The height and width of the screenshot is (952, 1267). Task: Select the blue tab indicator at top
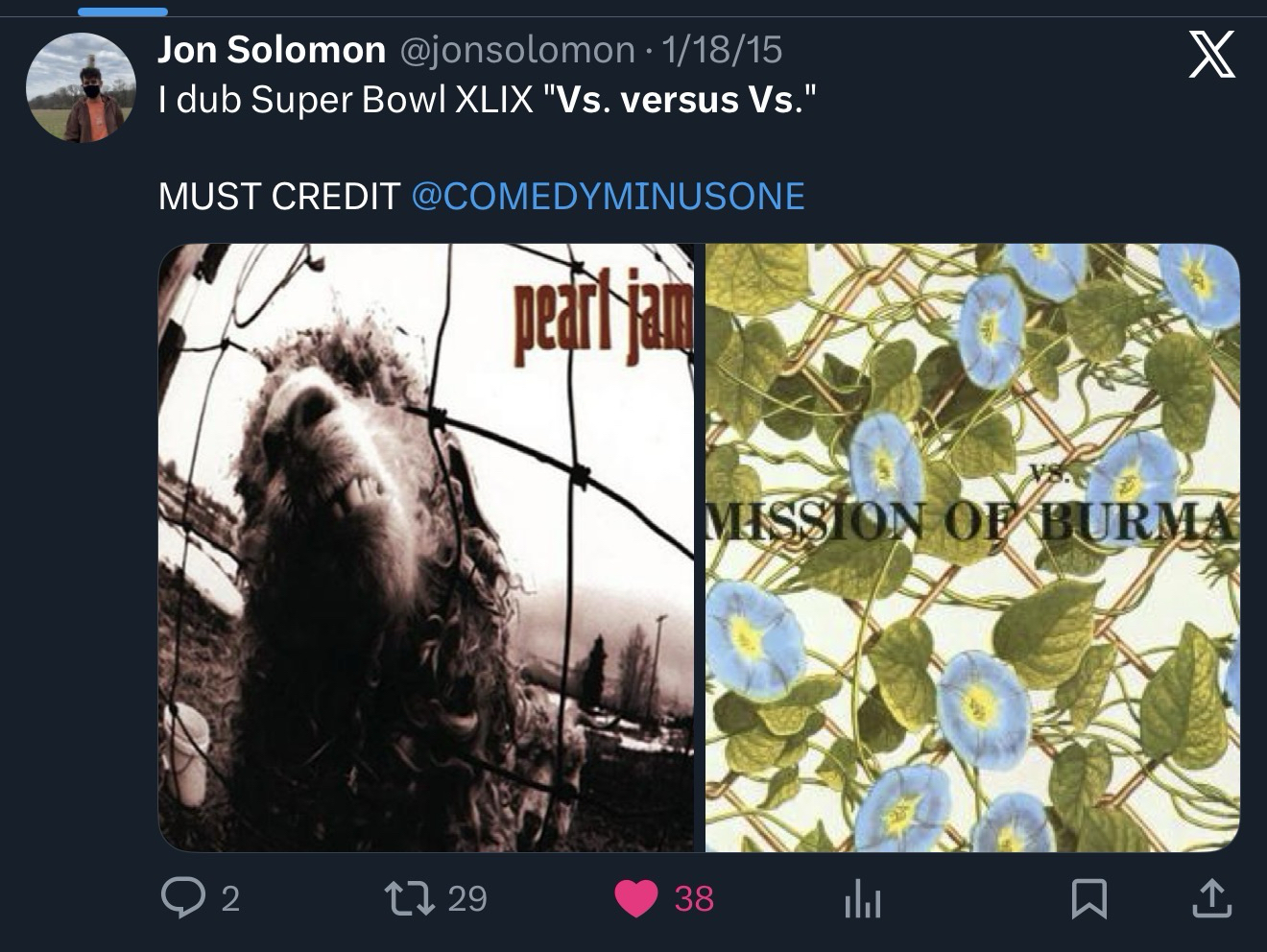pos(123,12)
